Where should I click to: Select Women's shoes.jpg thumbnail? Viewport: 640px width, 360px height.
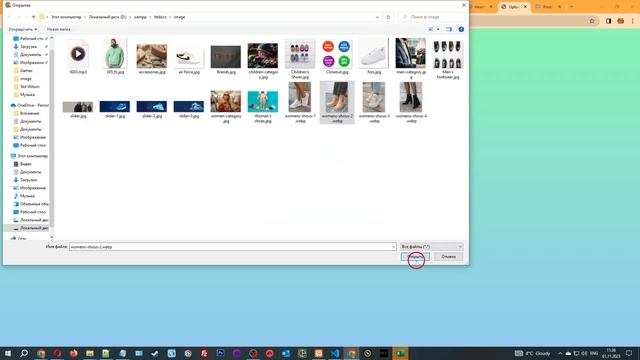tap(263, 106)
